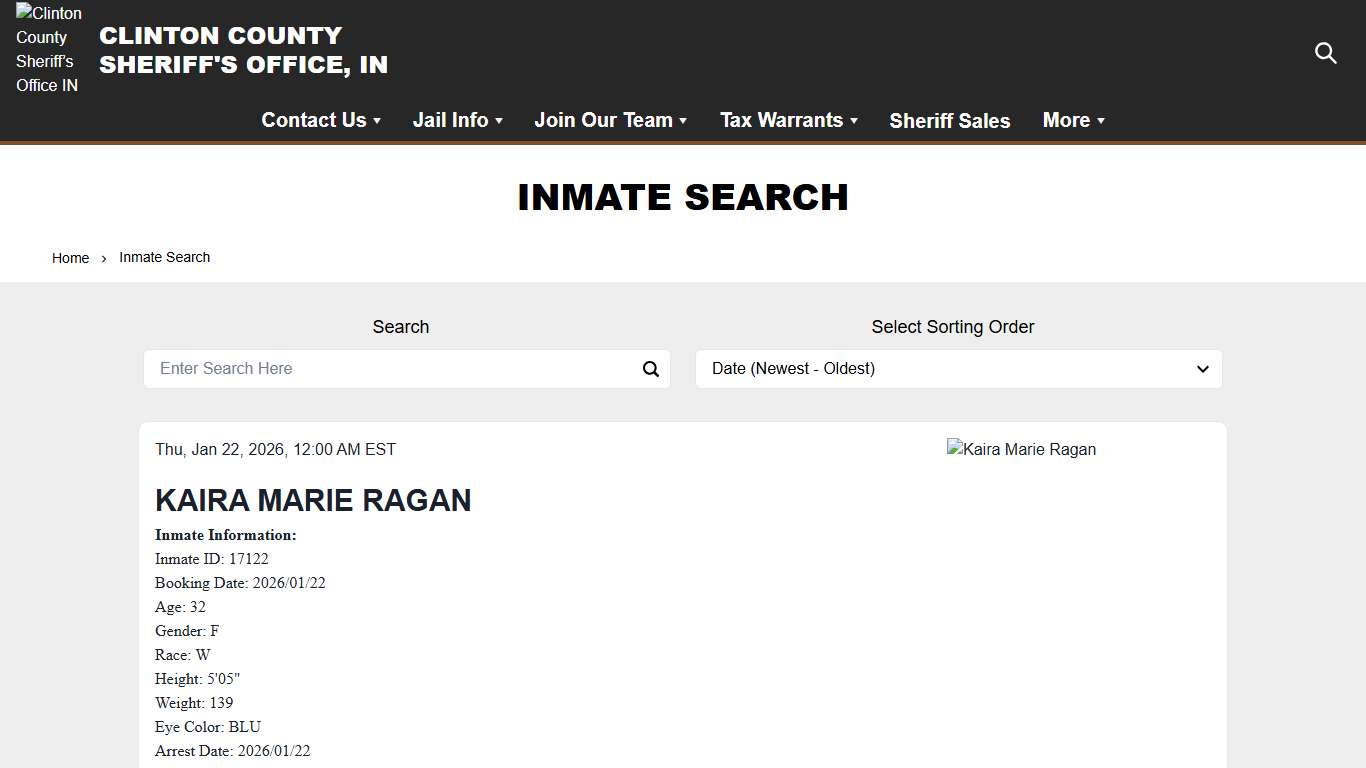The height and width of the screenshot is (768, 1366).
Task: Click the Inmate Search breadcrumb item
Action: [x=164, y=257]
